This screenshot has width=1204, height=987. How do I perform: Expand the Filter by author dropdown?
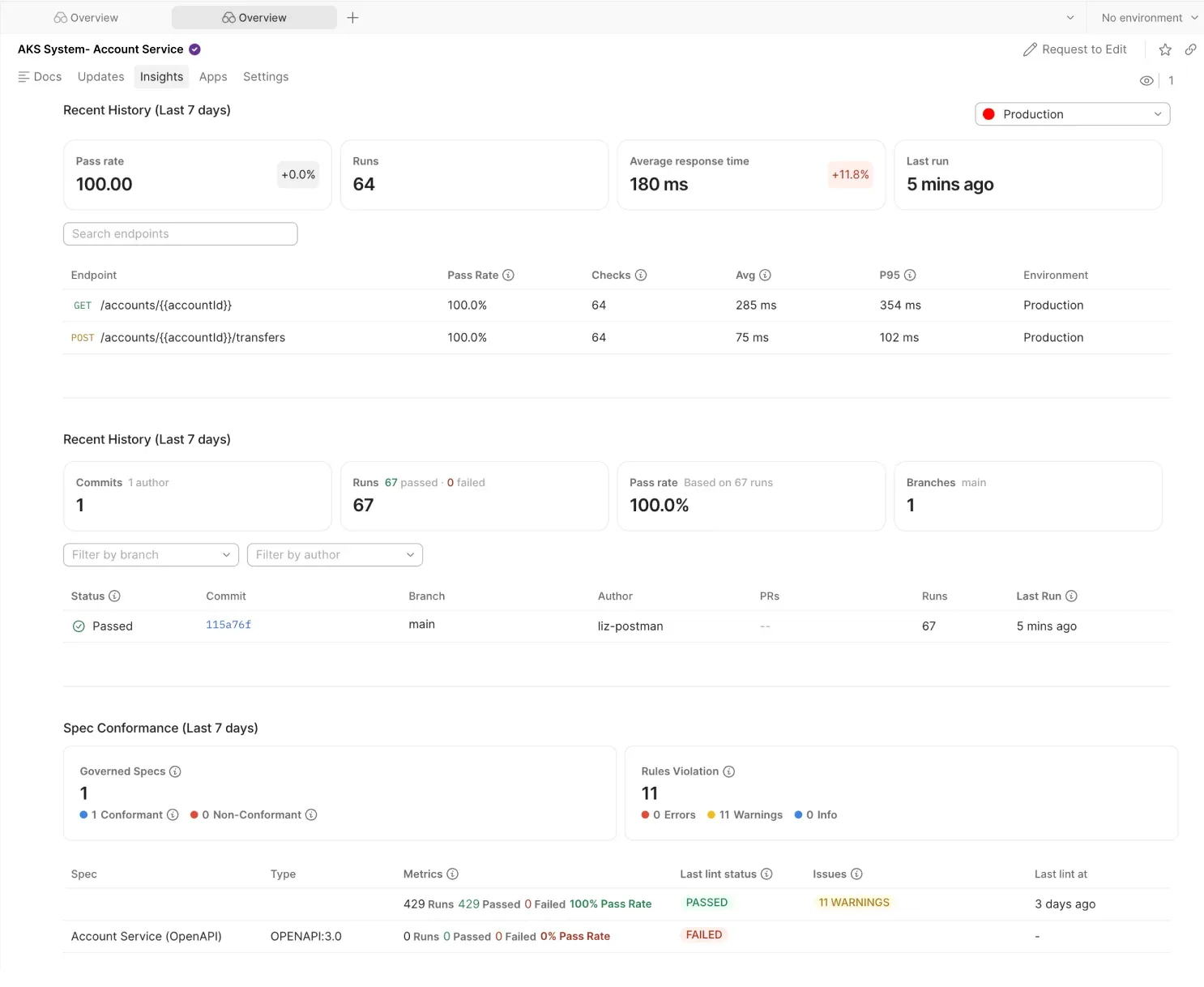coord(335,555)
